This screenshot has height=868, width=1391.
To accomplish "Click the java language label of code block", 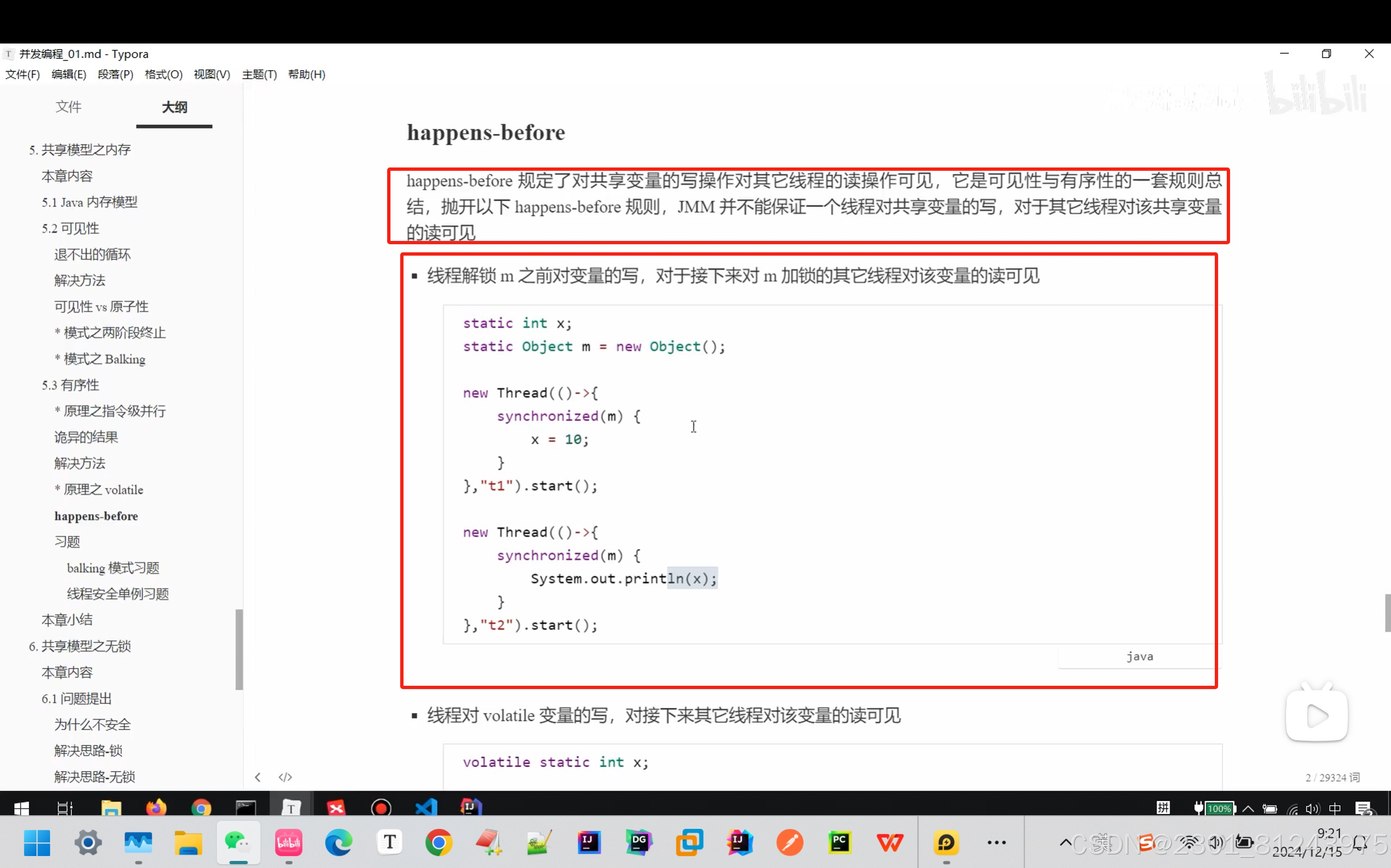I will tap(1140, 656).
